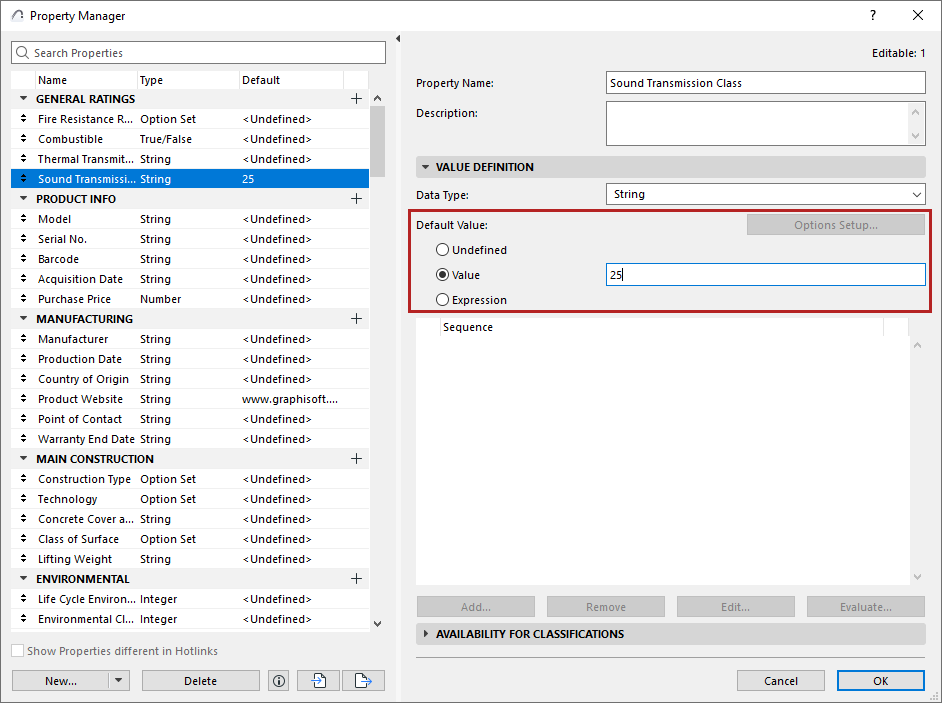Screen dimensions: 942x703
Task: Click the export properties icon
Action: point(363,681)
